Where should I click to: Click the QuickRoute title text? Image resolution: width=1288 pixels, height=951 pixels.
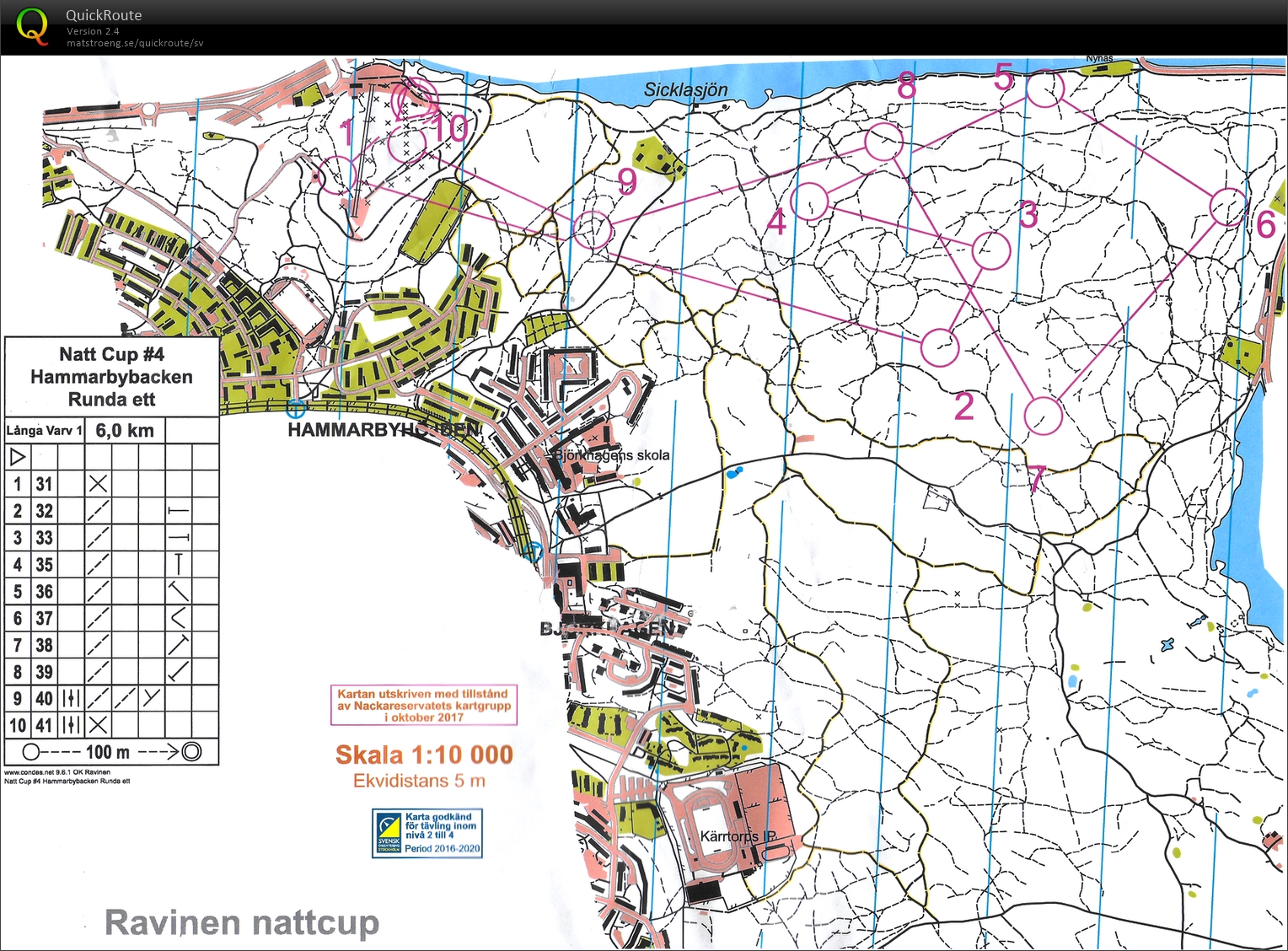(104, 15)
